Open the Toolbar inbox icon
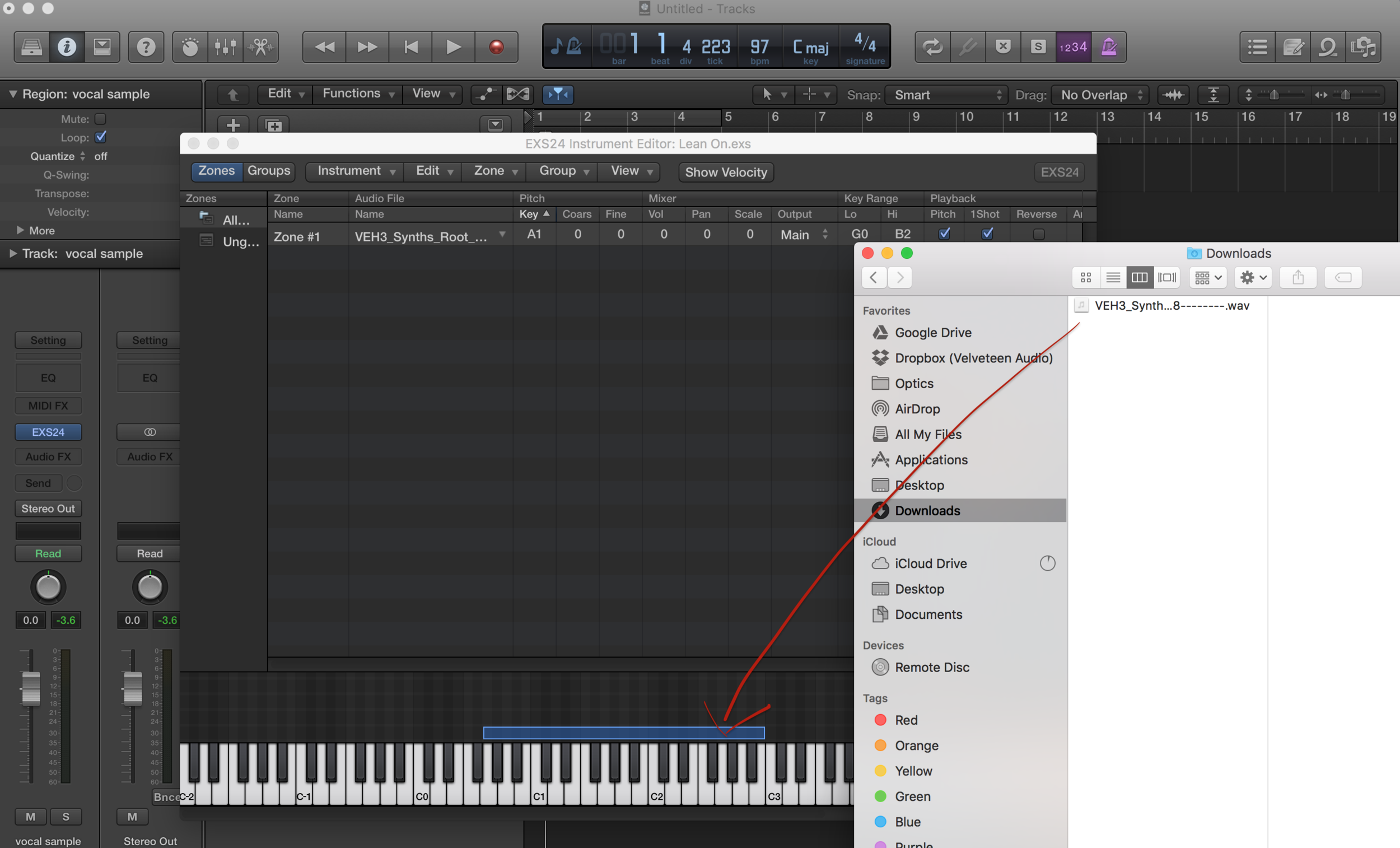 click(x=102, y=46)
